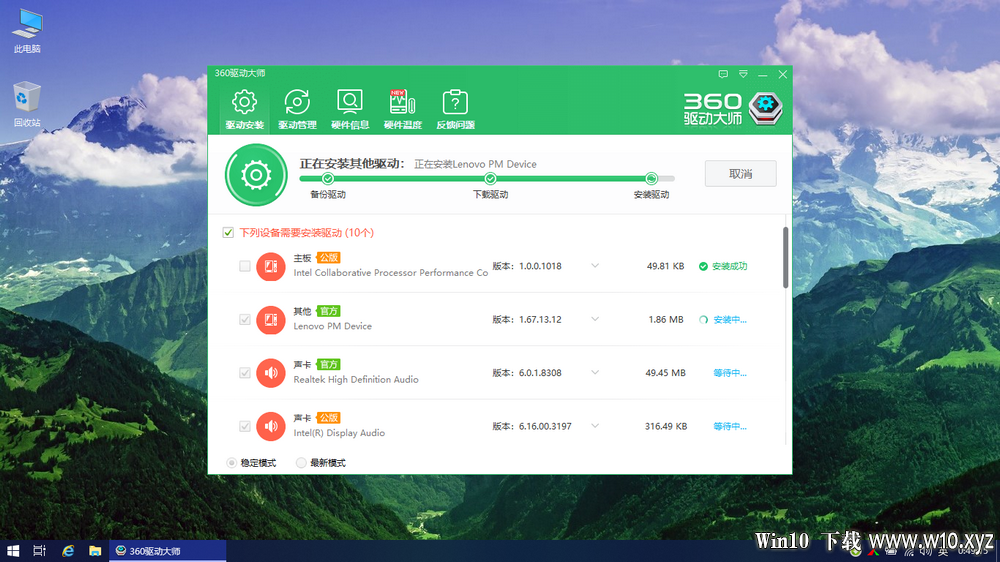Toggle checkbox for Lenovo PM Device row
The height and width of the screenshot is (562, 1000).
coord(244,320)
